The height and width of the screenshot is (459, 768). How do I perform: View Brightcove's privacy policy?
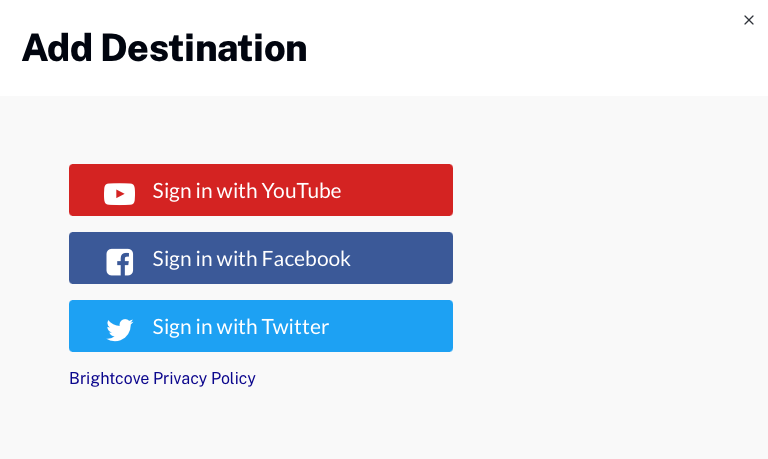pyautogui.click(x=162, y=378)
